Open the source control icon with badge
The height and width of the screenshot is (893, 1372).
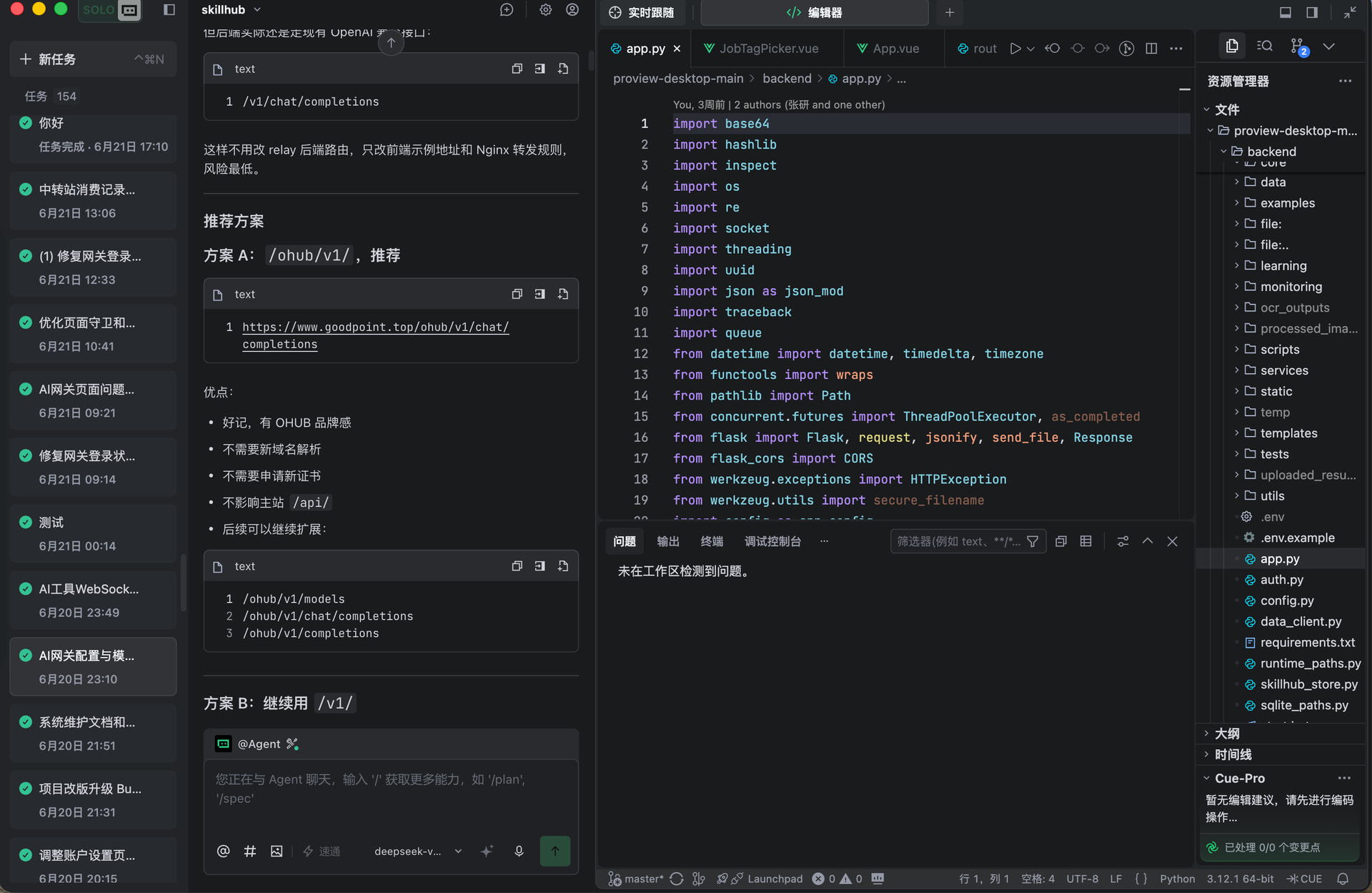[x=1298, y=46]
